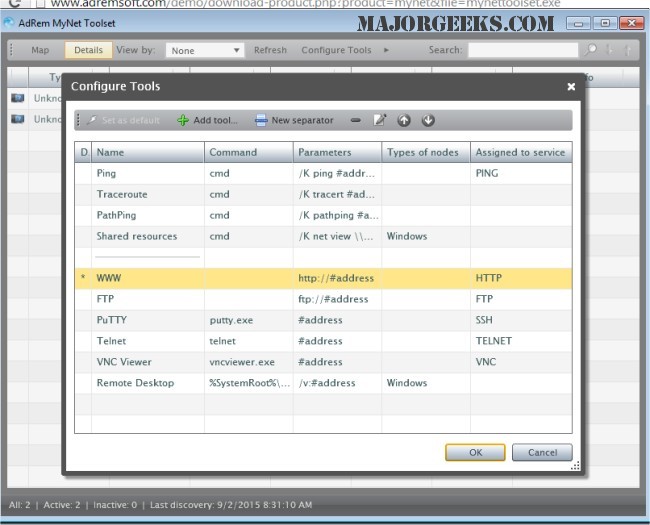Click the remove tool minus icon
Screen dimensions: 650x525
click(x=355, y=120)
